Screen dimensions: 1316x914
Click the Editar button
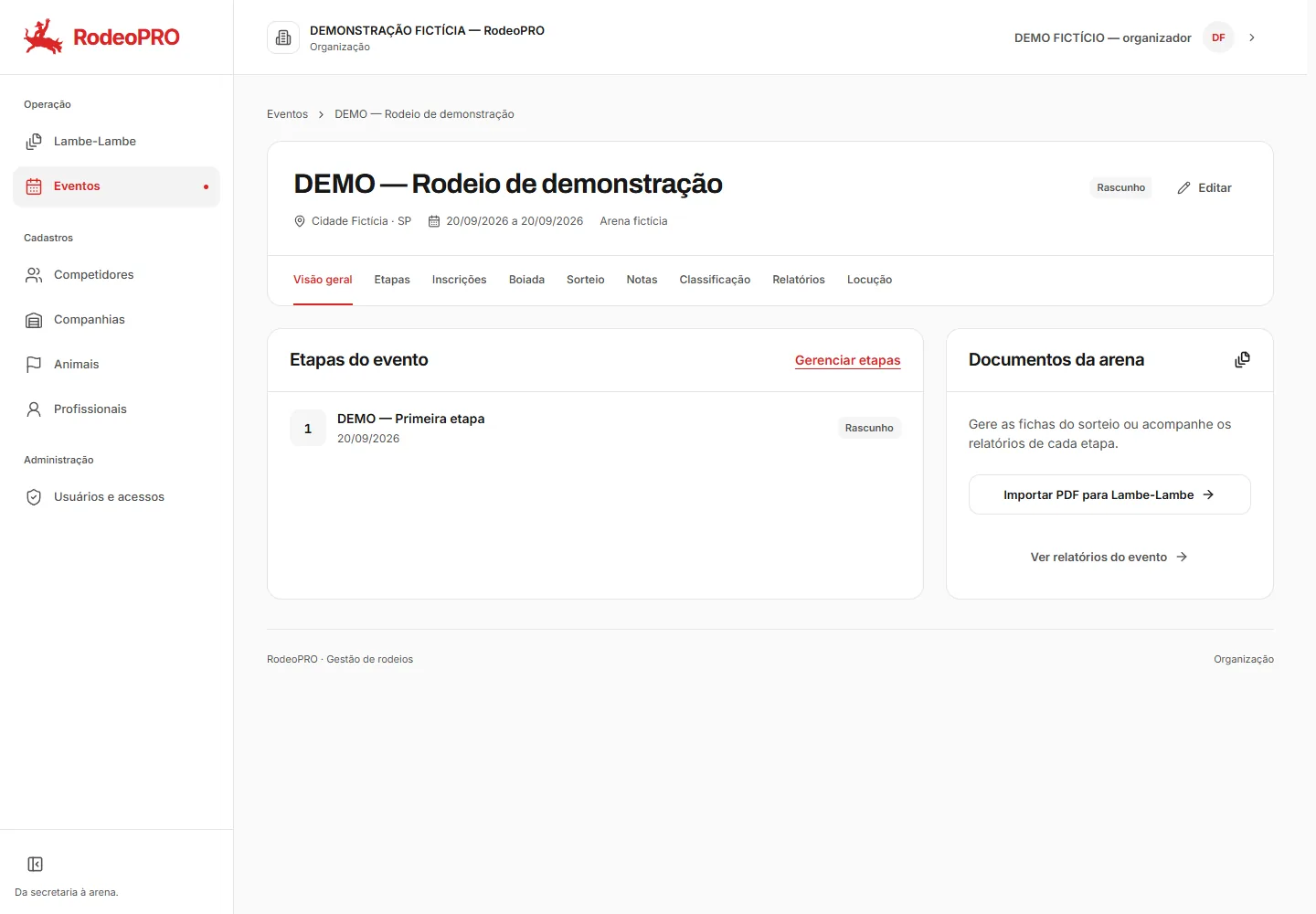(x=1205, y=187)
